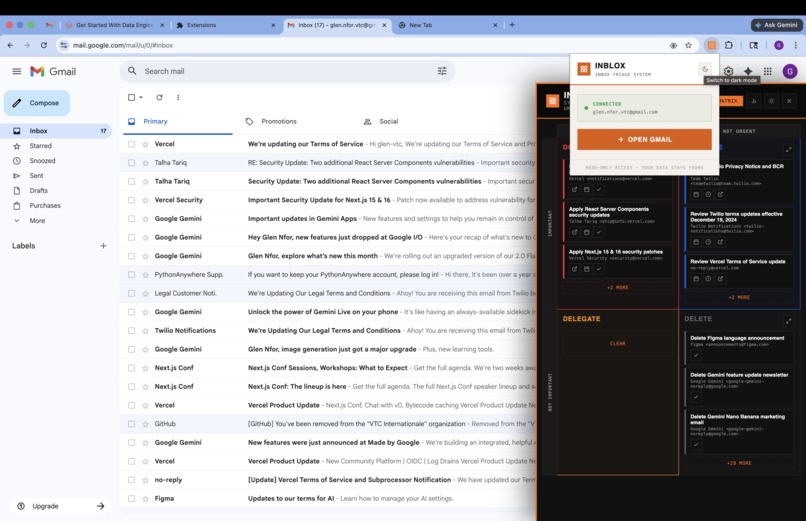This screenshot has height=521, width=806.
Task: Open the PythonAnywhere Supp. email
Action: pyautogui.click(x=329, y=275)
